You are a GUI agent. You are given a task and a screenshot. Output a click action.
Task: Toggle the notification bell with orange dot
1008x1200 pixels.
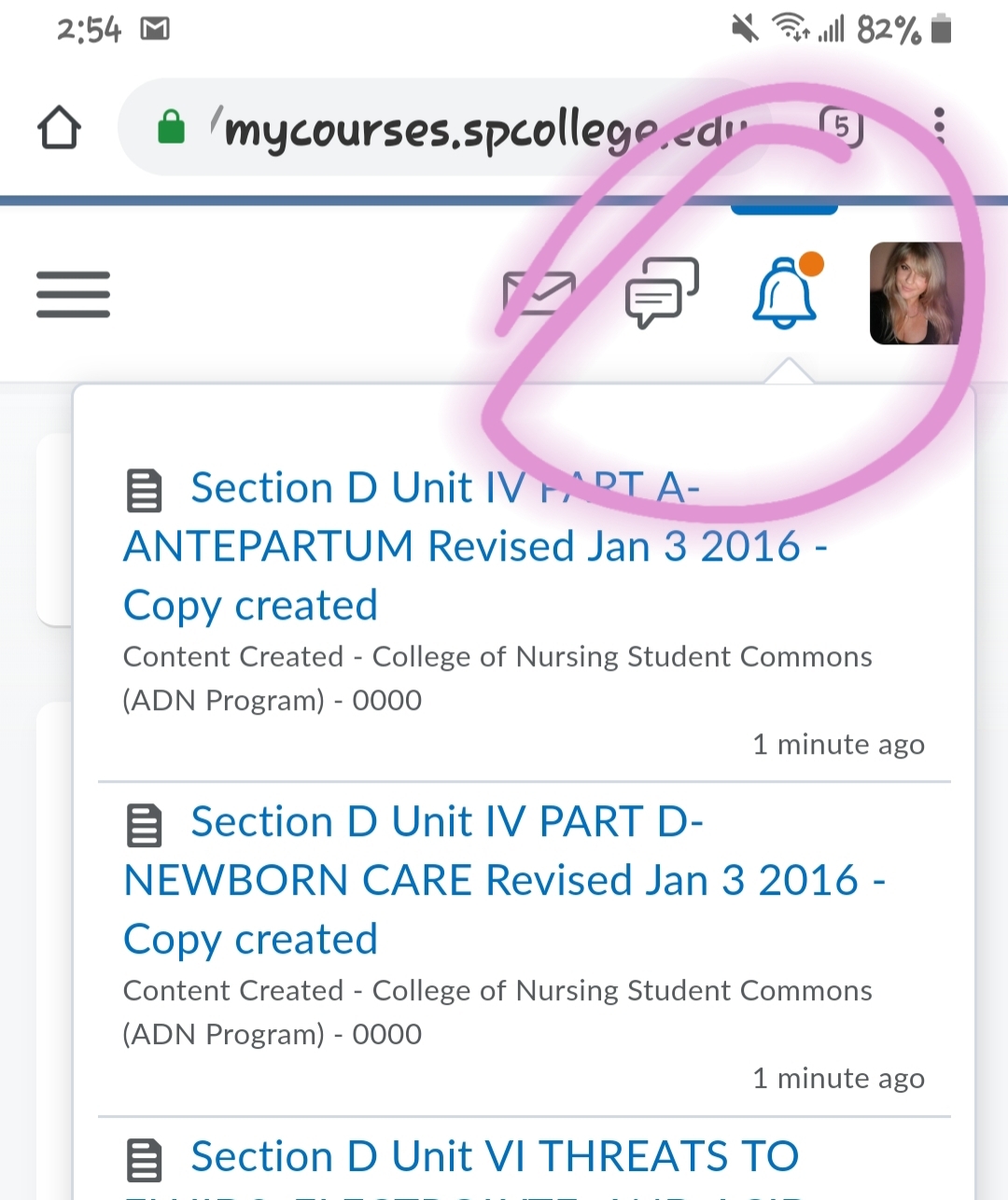pyautogui.click(x=788, y=291)
